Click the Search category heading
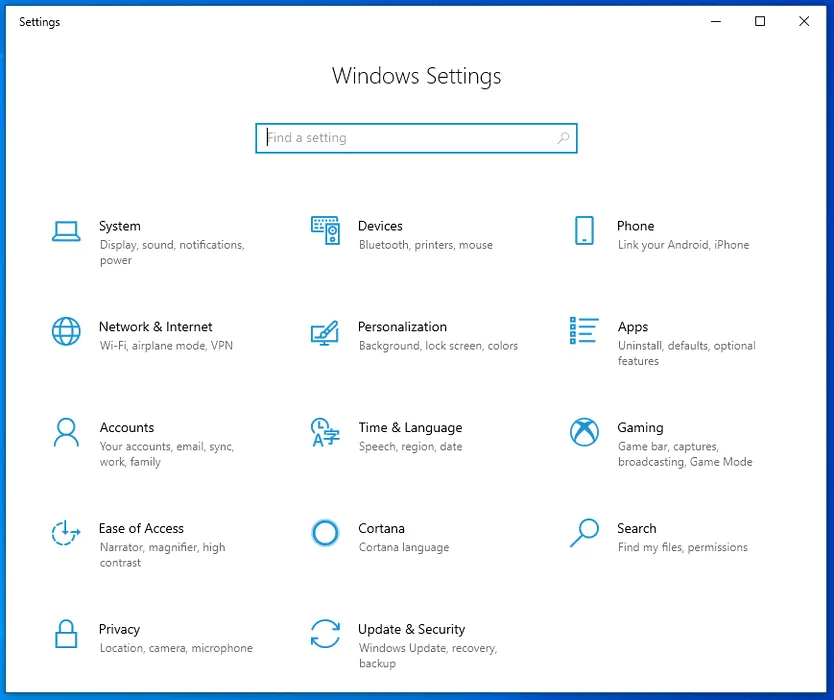Viewport: 834px width, 700px height. [x=636, y=528]
